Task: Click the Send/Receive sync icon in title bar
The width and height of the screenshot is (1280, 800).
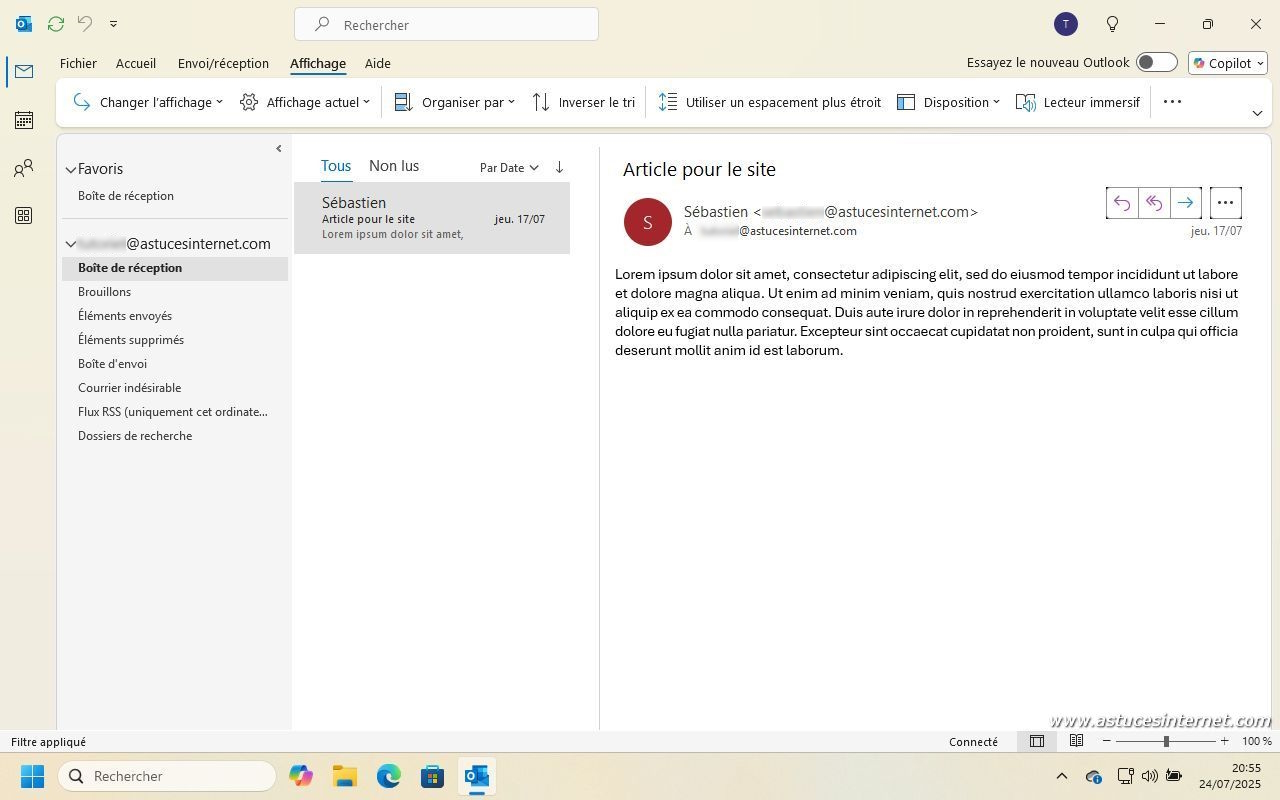Action: click(x=56, y=23)
